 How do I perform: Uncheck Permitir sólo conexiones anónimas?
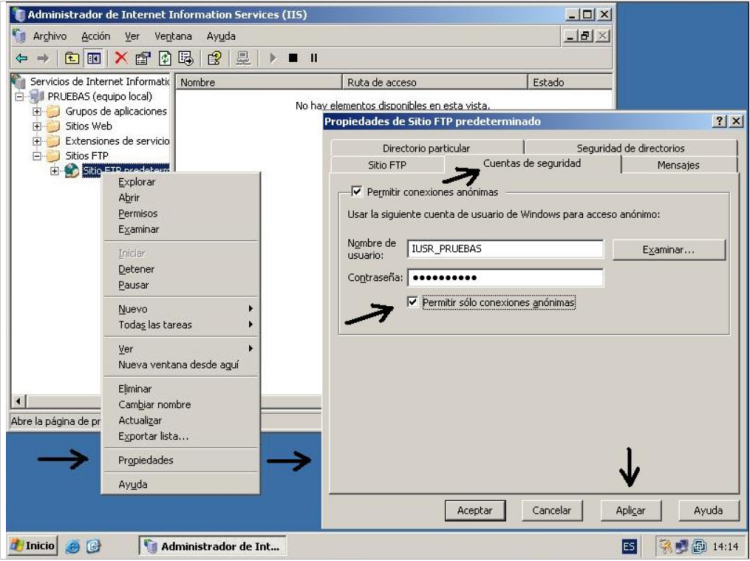[412, 302]
